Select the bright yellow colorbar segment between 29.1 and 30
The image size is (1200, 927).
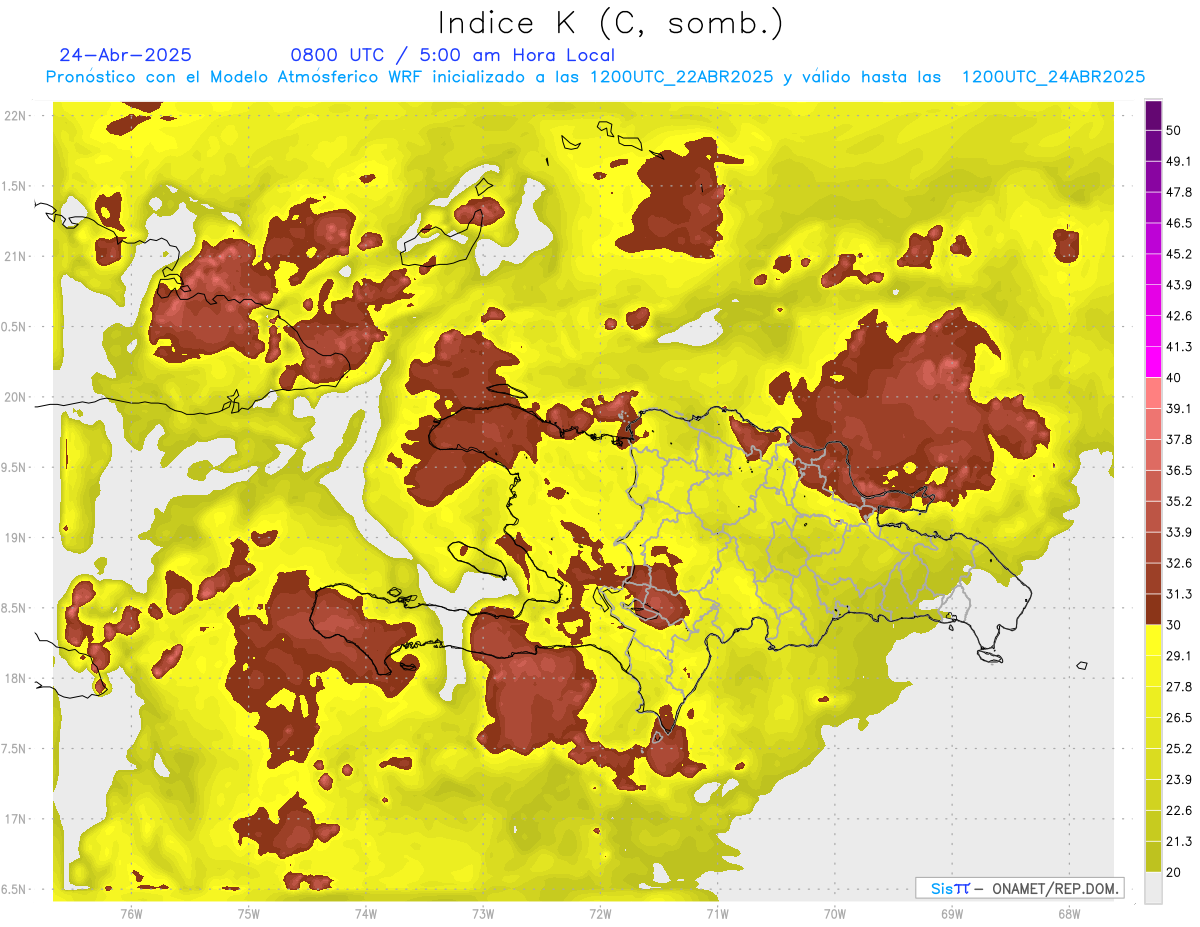[x=1154, y=640]
